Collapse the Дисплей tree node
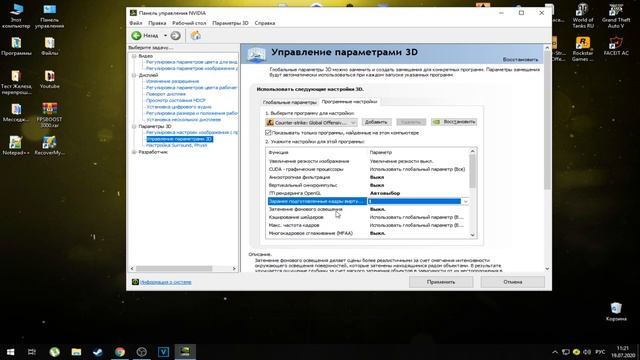 click(134, 75)
